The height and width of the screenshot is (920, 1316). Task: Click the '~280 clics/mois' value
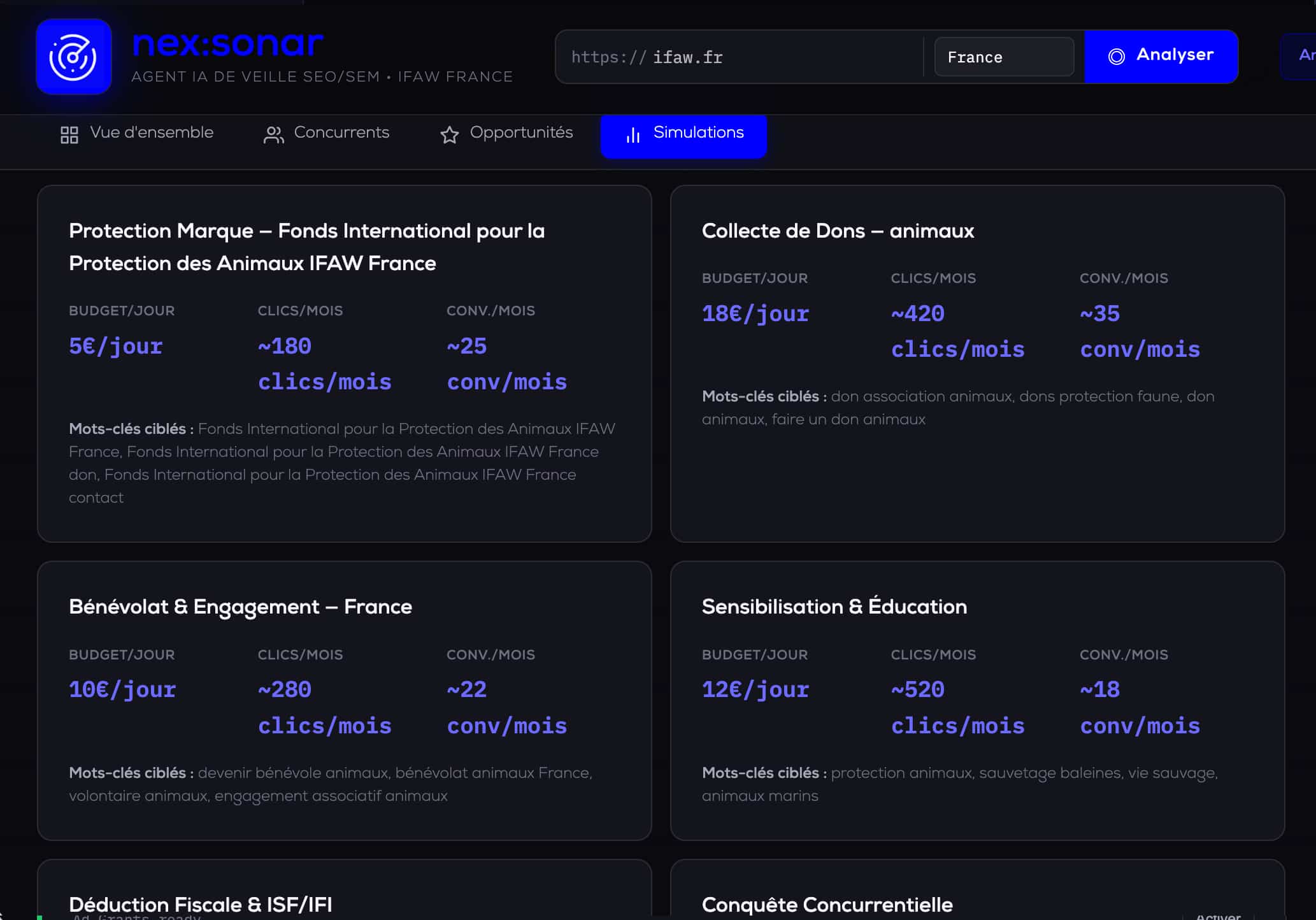coord(325,708)
